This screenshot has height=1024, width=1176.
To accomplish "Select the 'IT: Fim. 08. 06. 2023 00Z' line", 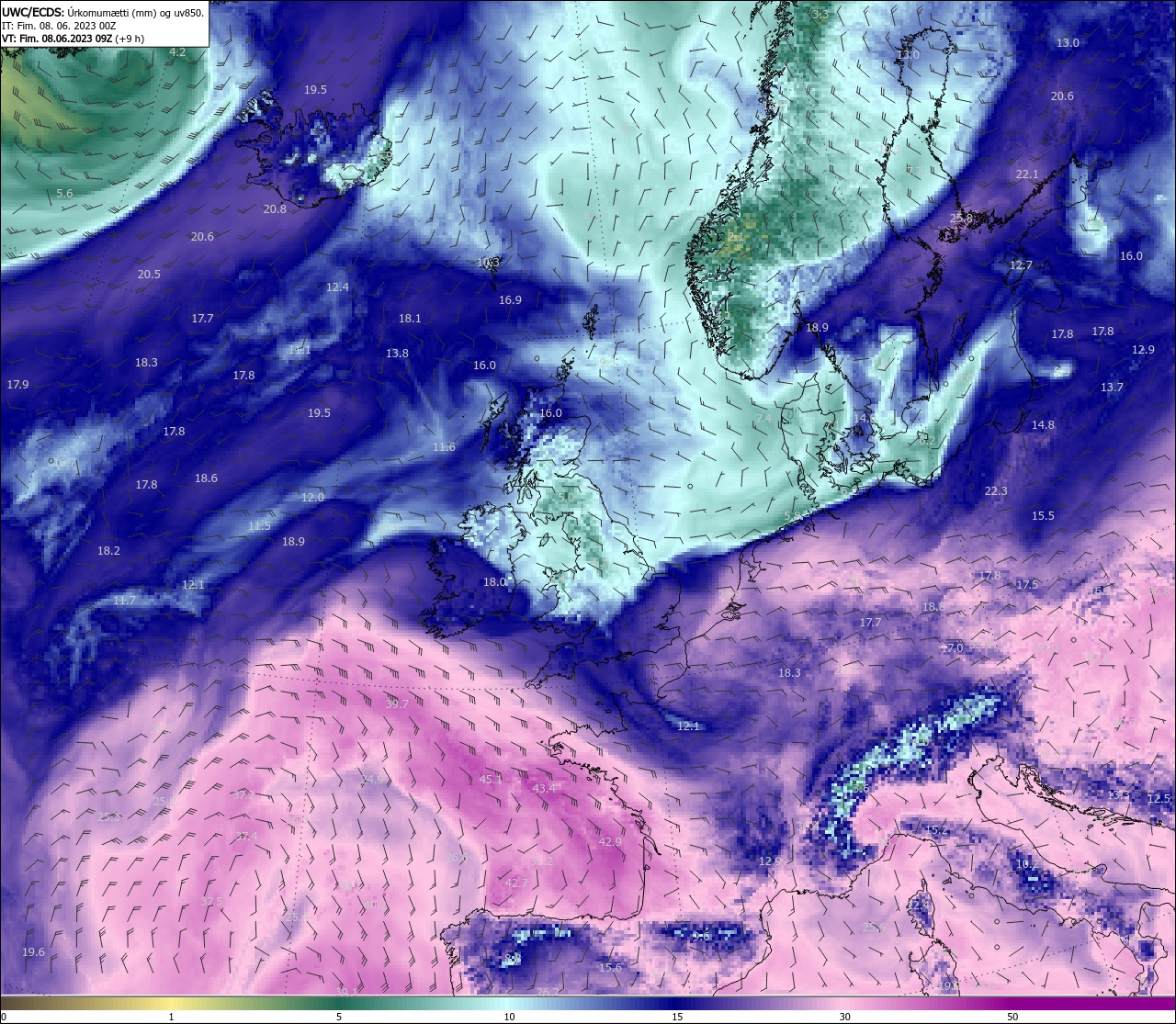I will [x=59, y=26].
